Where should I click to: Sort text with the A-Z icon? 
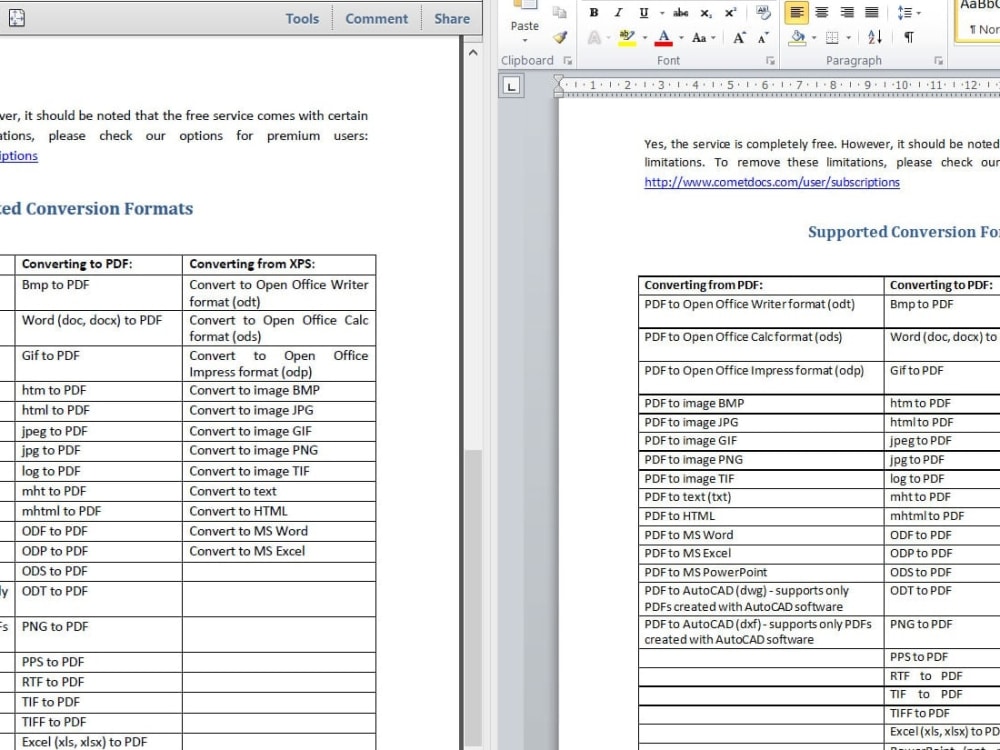(875, 38)
